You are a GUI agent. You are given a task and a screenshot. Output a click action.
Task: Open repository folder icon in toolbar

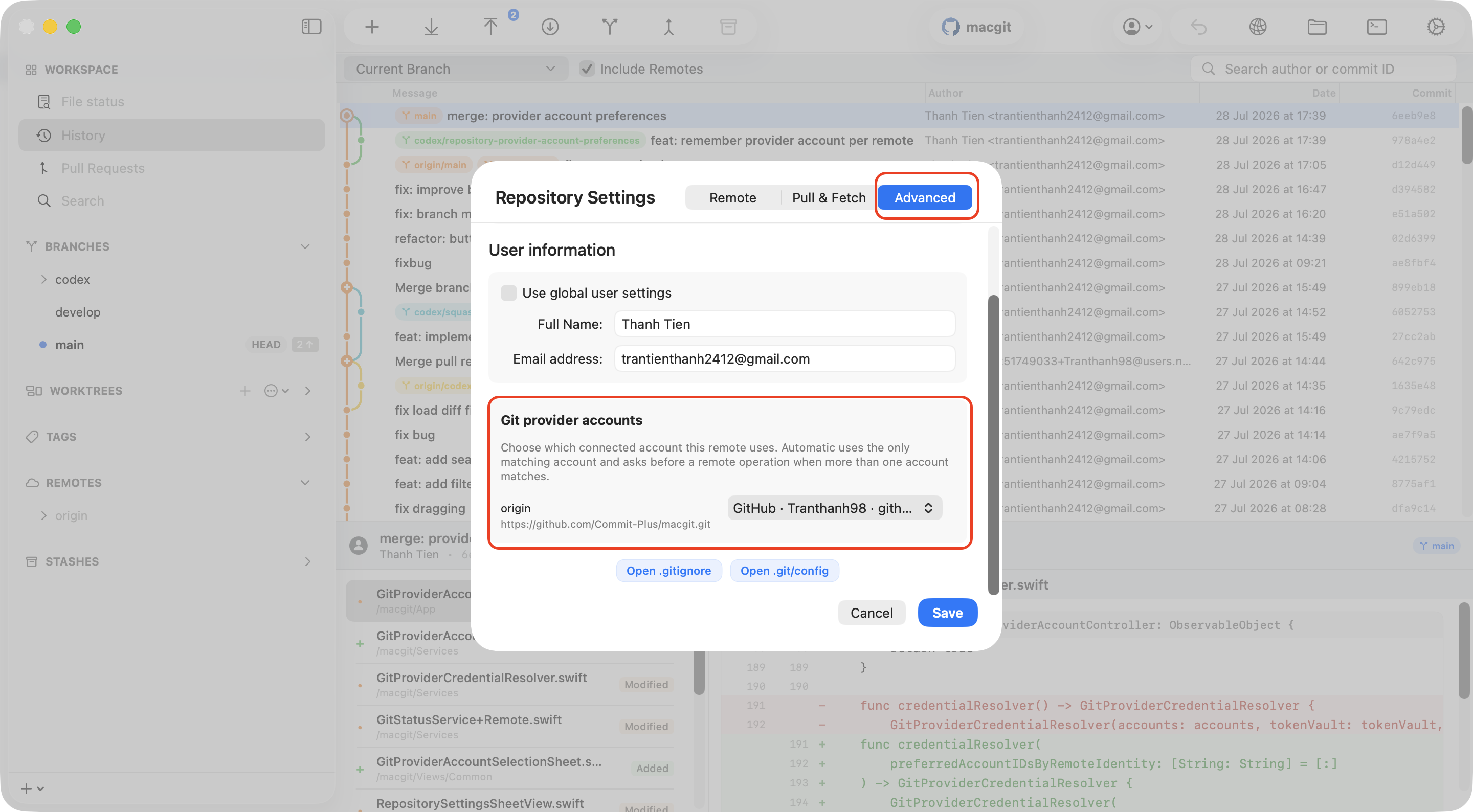(1318, 27)
